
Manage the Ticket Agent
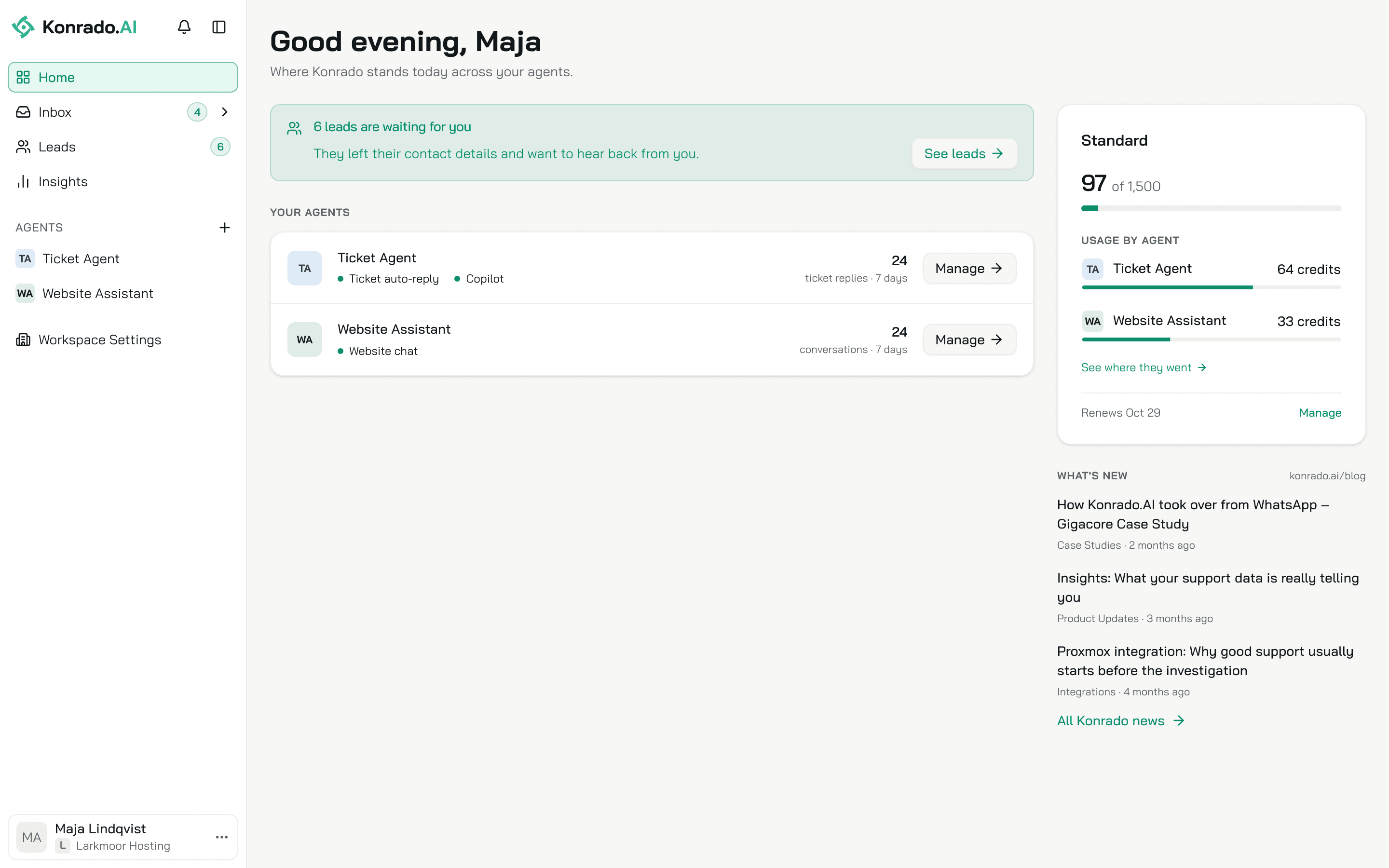point(969,268)
